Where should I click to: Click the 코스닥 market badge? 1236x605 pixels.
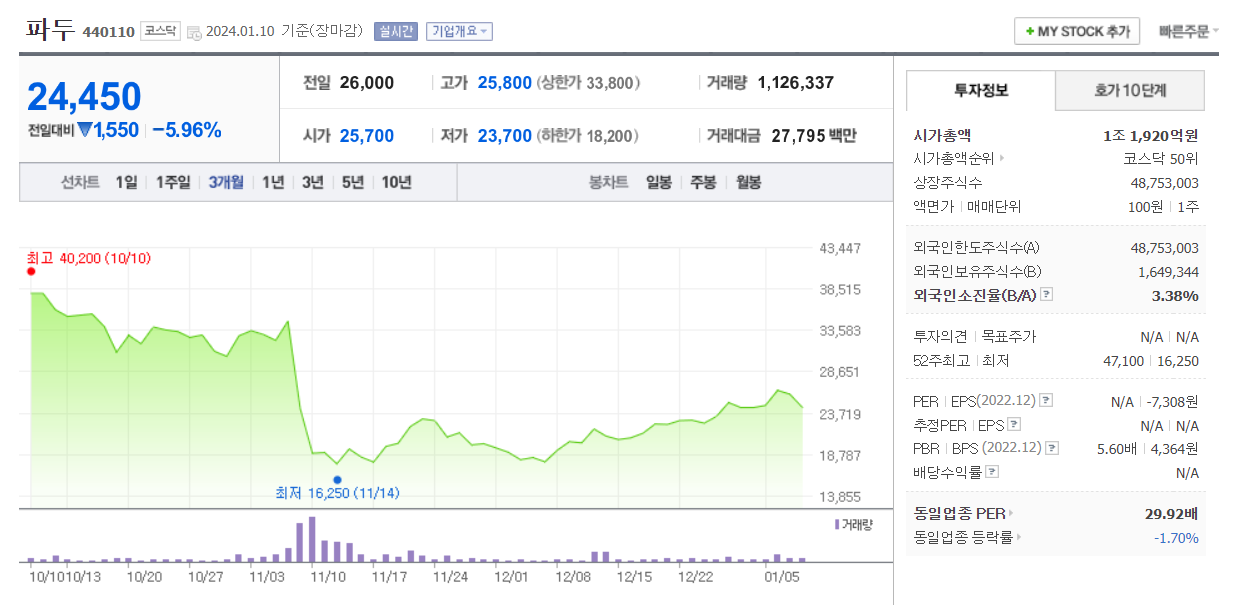[160, 31]
